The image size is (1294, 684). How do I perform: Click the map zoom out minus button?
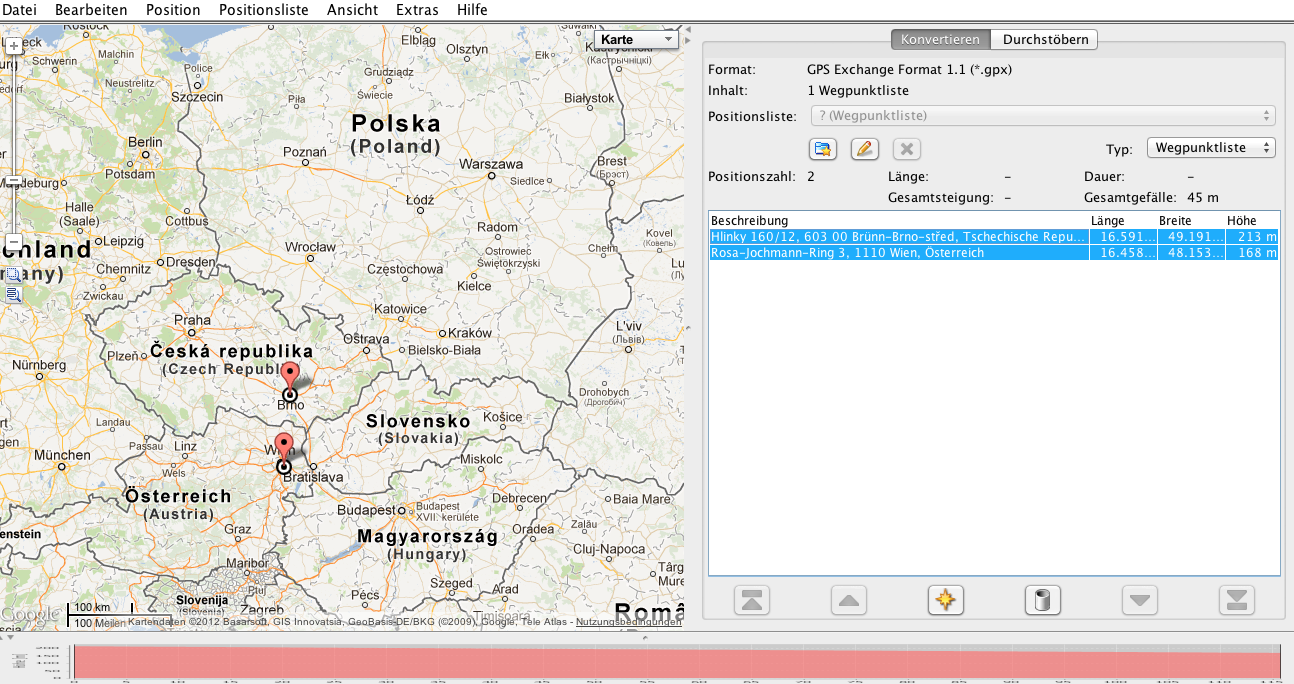(x=13, y=243)
